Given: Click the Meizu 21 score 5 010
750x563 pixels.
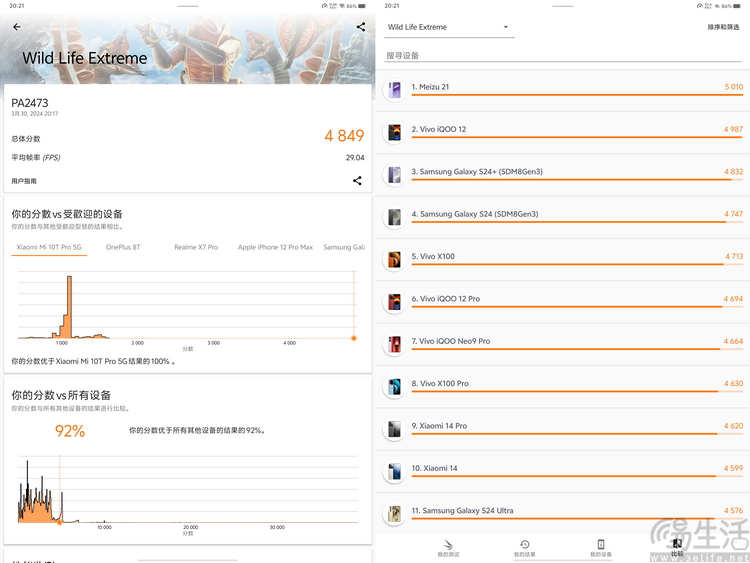Looking at the screenshot, I should pyautogui.click(x=734, y=87).
